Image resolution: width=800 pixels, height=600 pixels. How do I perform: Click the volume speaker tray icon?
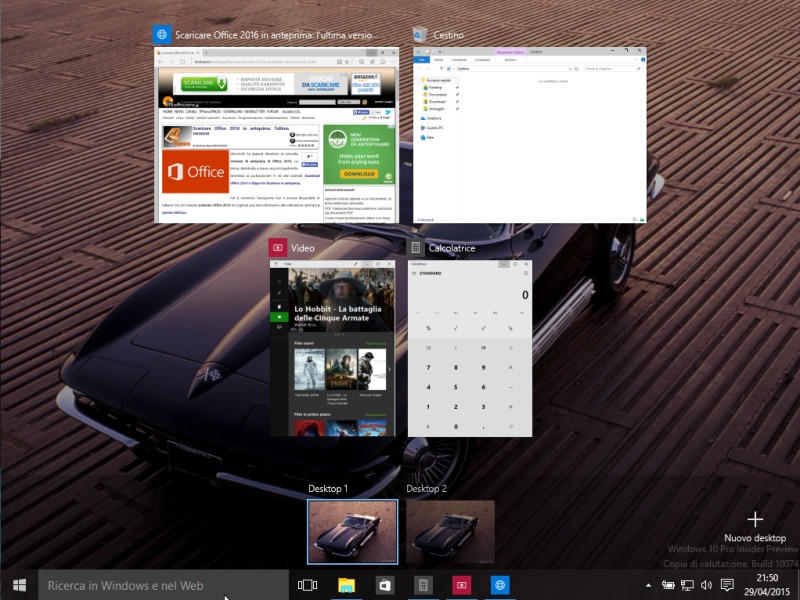tap(707, 585)
